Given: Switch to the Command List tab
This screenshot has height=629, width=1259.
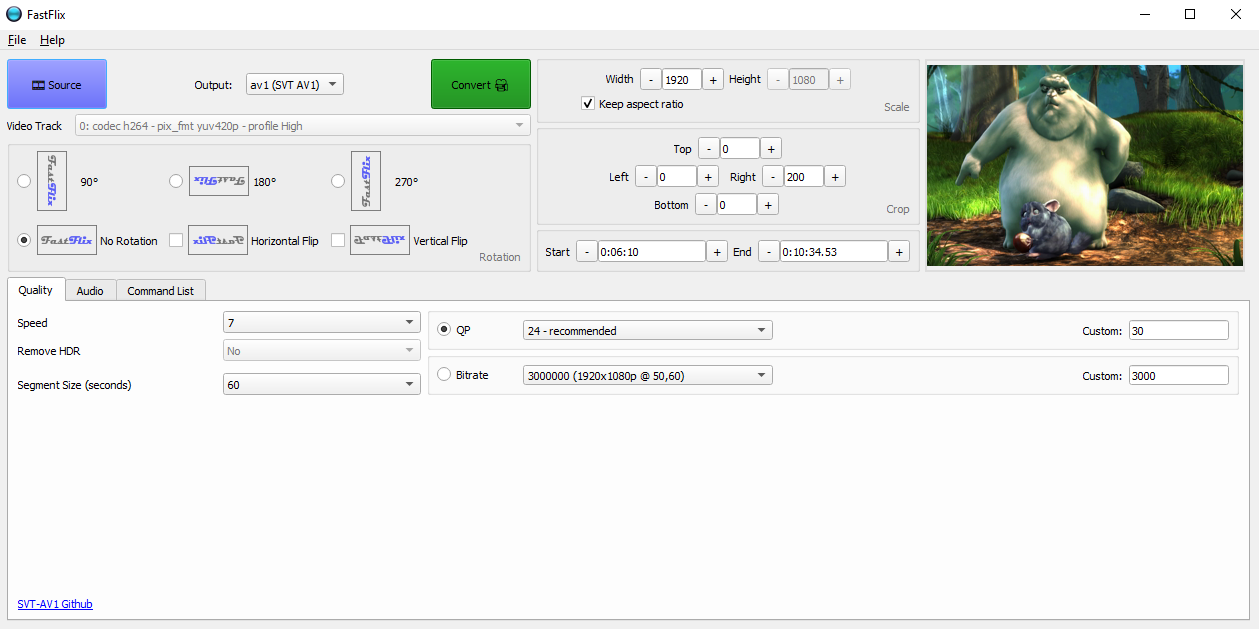Looking at the screenshot, I should [161, 290].
